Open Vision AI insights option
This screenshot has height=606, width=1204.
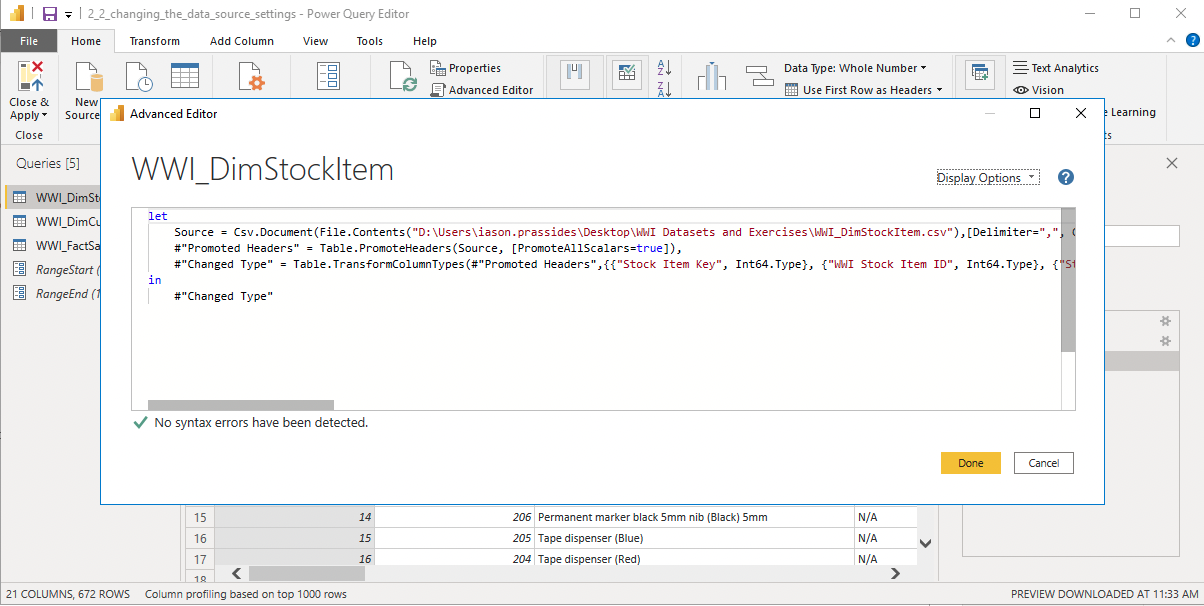(x=1038, y=90)
